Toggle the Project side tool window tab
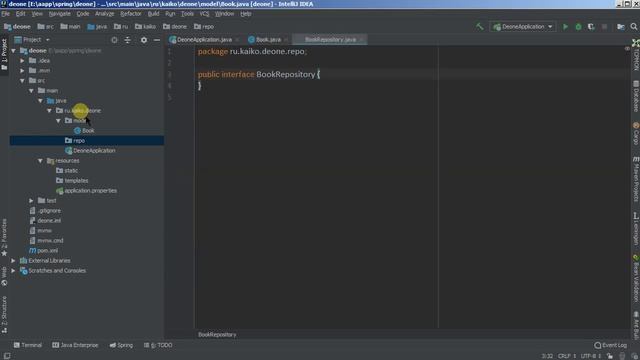Image resolution: width=640 pixels, height=360 pixels. coord(4,54)
